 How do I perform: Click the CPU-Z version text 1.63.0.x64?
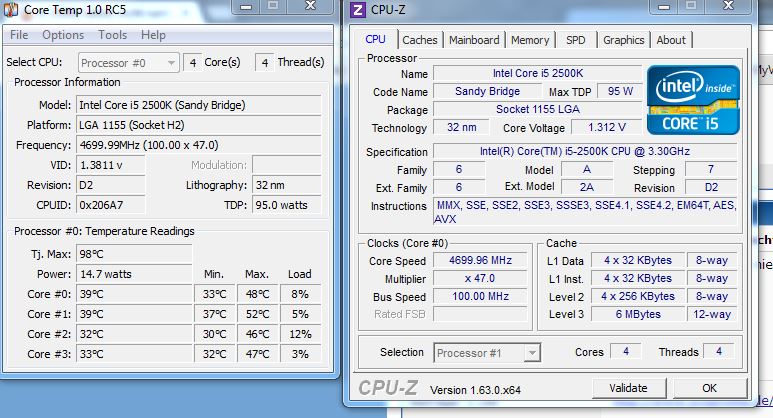475,390
